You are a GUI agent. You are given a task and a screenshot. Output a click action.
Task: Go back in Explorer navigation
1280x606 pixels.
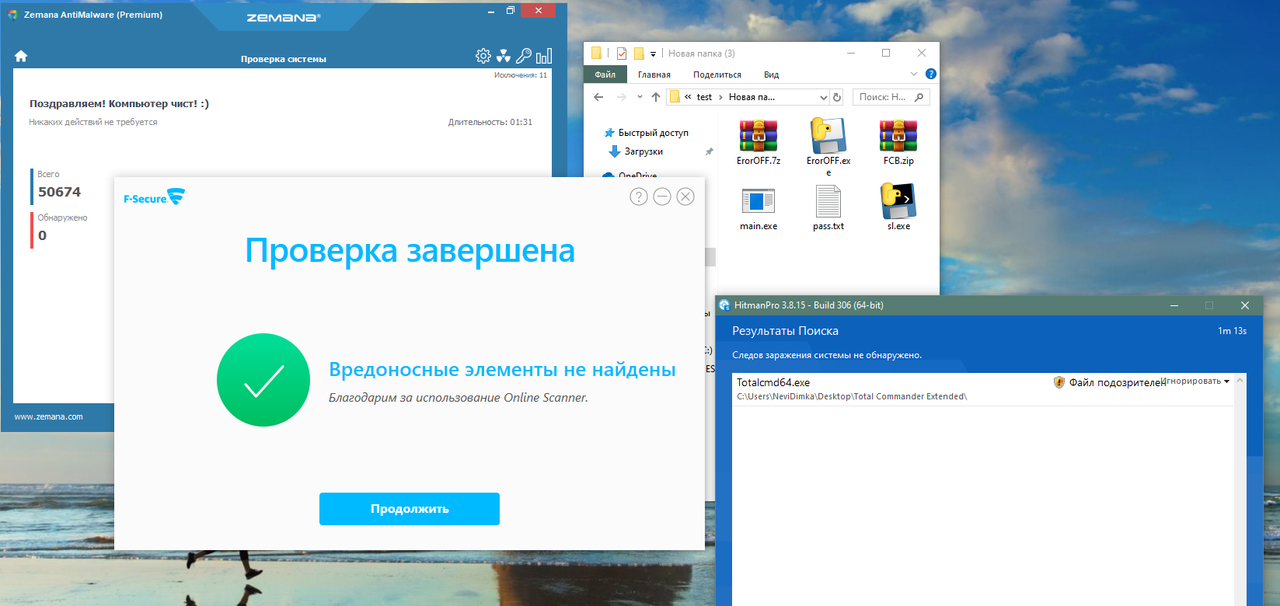pyautogui.click(x=598, y=97)
